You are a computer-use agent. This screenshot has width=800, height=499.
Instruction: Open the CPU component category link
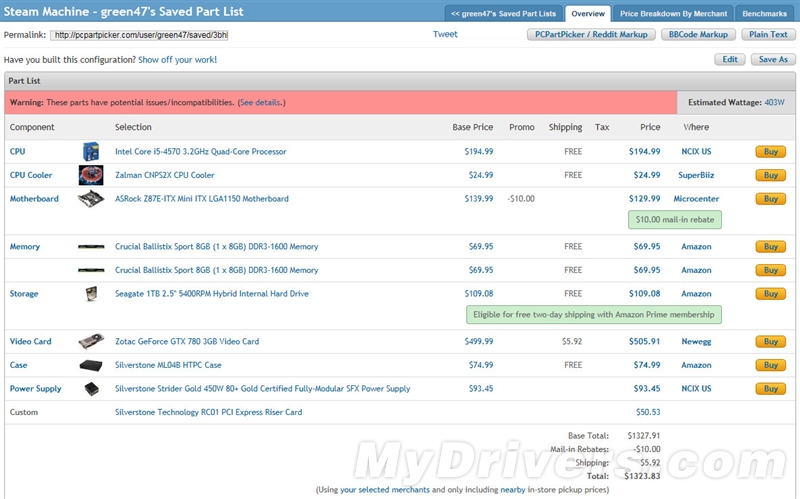pos(17,152)
